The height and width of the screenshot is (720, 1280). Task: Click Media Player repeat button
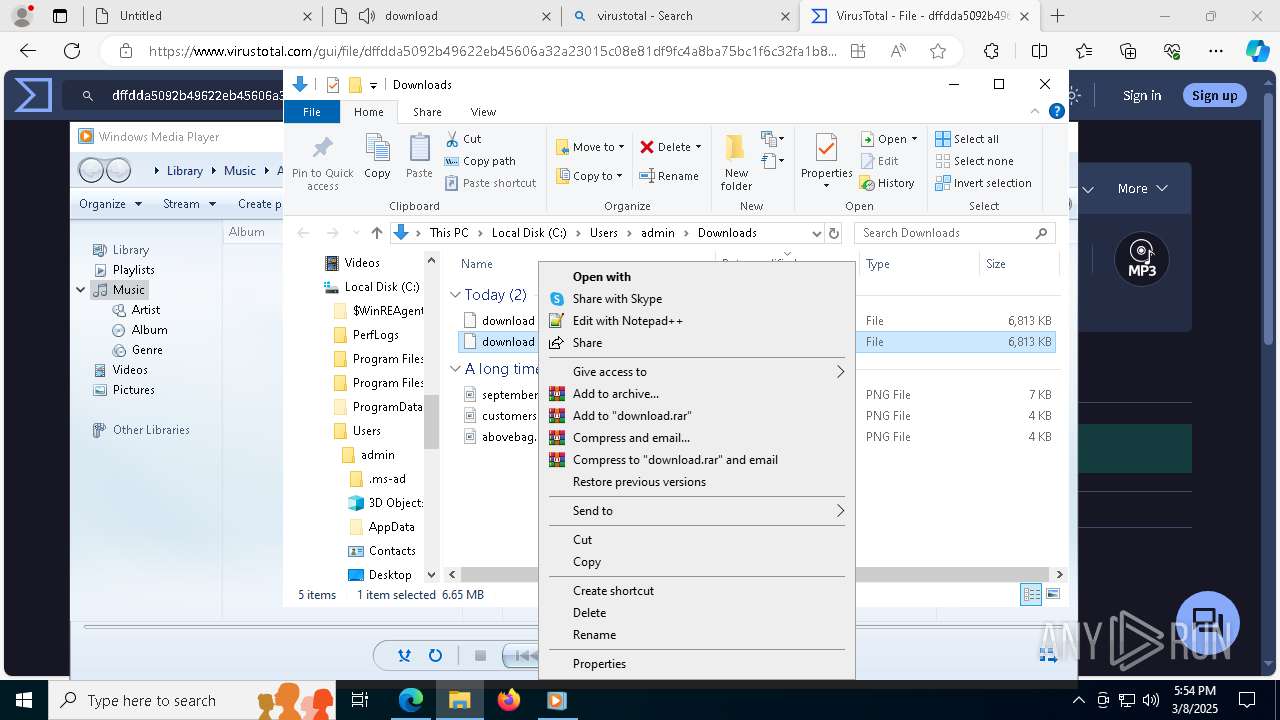(x=435, y=656)
